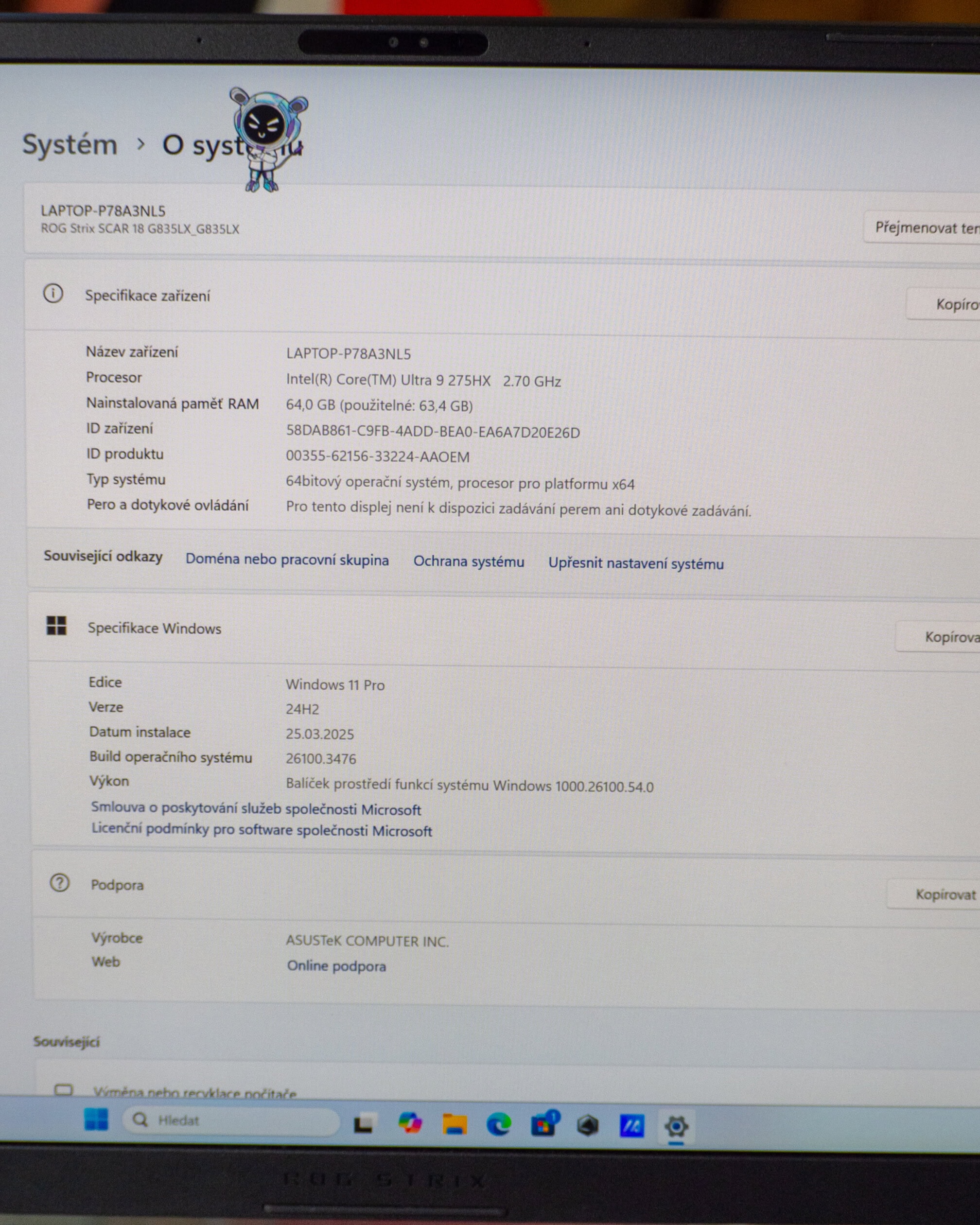Select the Výkon value Balíček prostředí funkcí
This screenshot has height=1225, width=980.
click(x=470, y=785)
